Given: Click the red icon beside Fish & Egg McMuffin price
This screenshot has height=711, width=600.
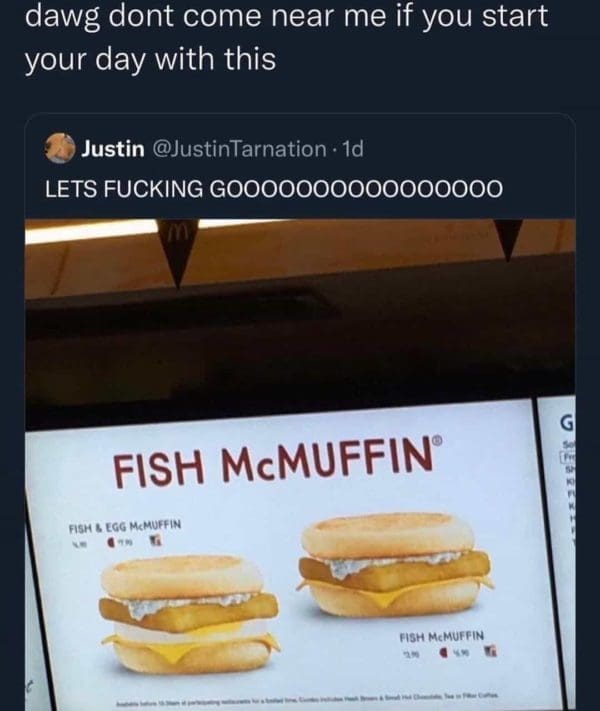Looking at the screenshot, I should click(x=119, y=539).
